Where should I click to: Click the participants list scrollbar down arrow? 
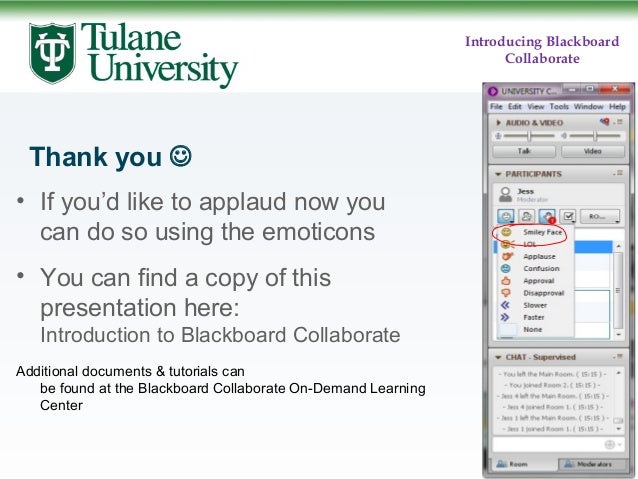(x=618, y=335)
